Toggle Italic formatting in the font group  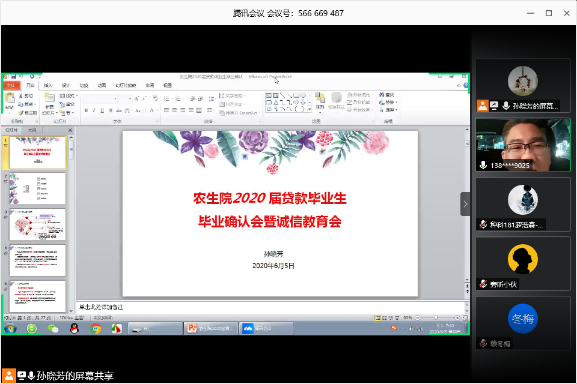click(x=94, y=110)
